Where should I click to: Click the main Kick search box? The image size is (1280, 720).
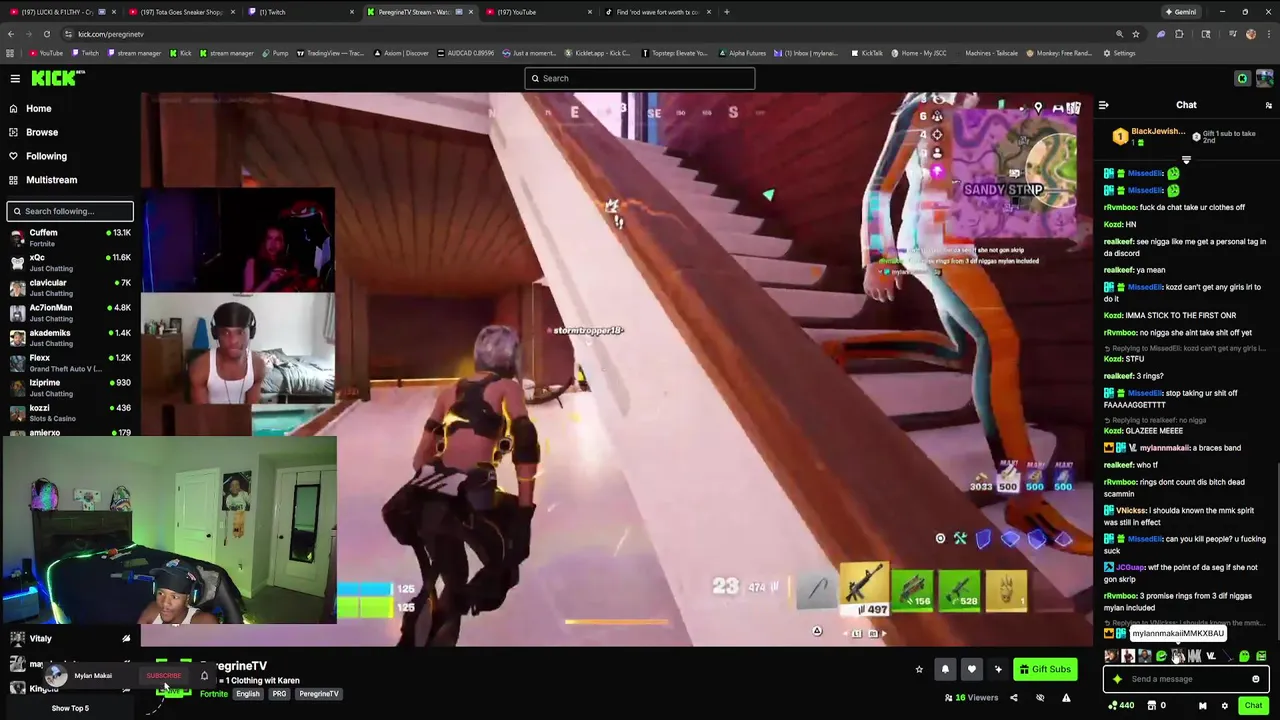pyautogui.click(x=639, y=78)
